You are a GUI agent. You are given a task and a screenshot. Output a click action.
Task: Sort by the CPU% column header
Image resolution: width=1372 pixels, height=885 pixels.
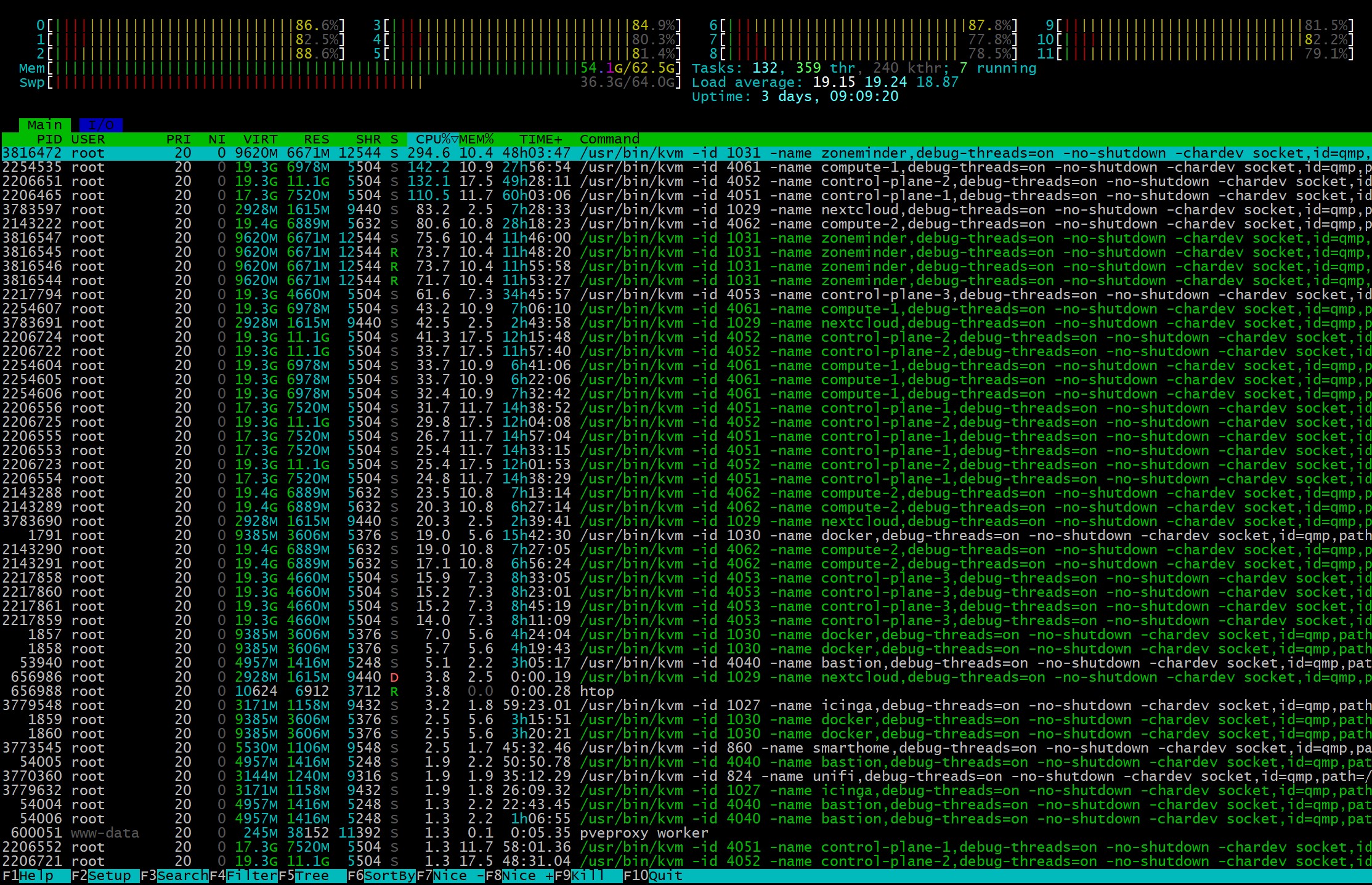432,139
